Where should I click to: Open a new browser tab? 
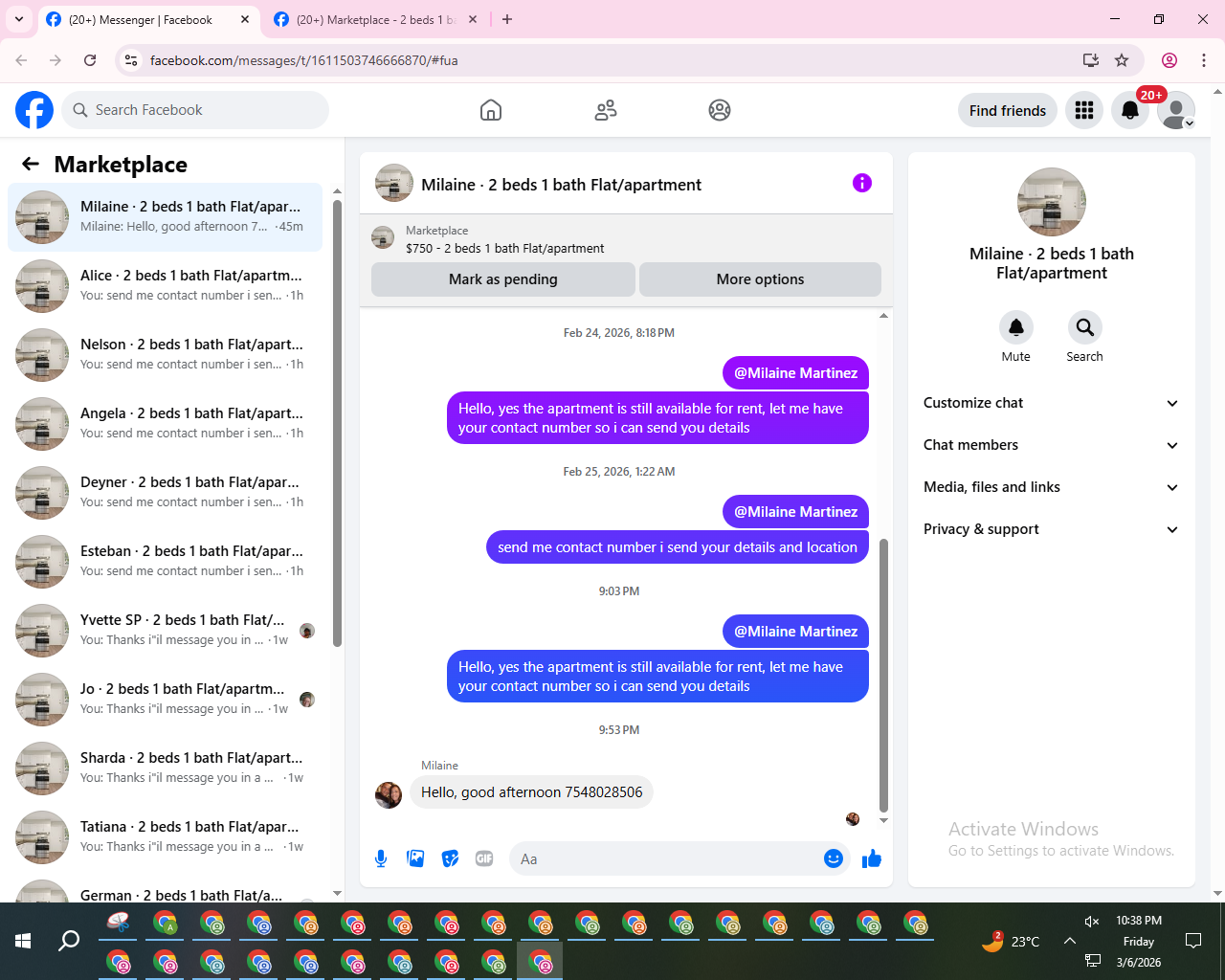point(507,19)
